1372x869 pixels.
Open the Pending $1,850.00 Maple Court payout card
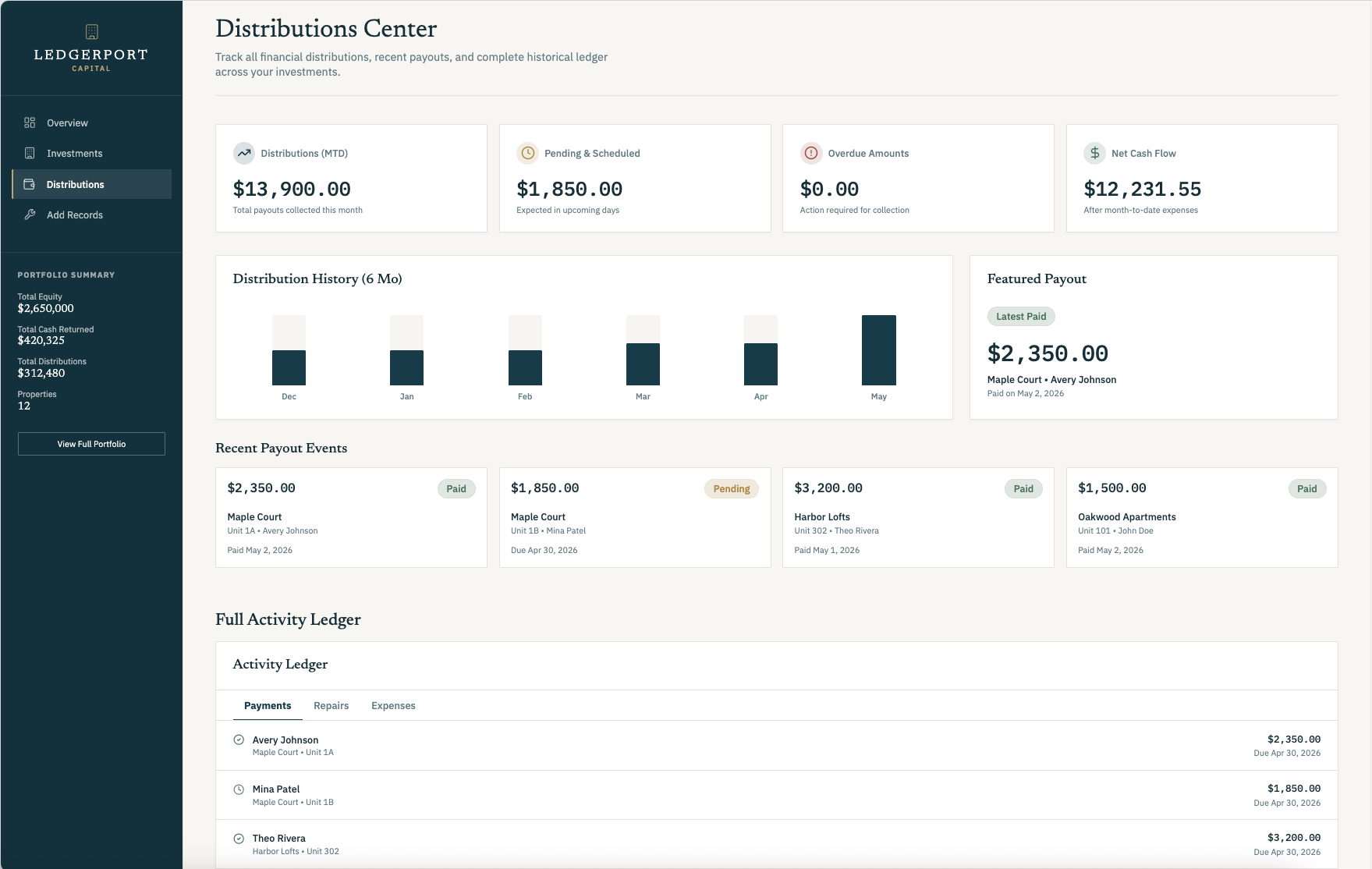click(x=635, y=517)
